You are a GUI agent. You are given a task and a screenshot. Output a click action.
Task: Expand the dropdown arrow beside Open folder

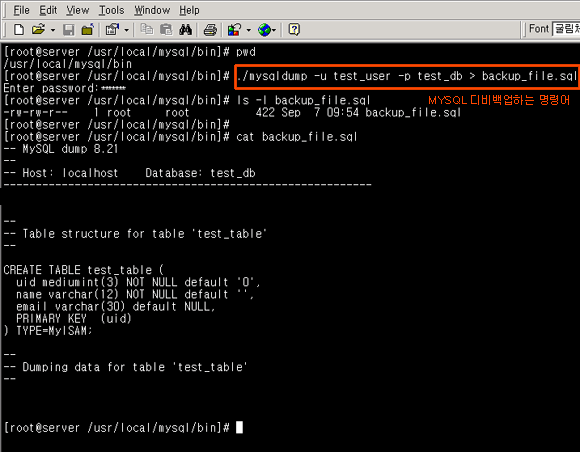click(x=53, y=30)
